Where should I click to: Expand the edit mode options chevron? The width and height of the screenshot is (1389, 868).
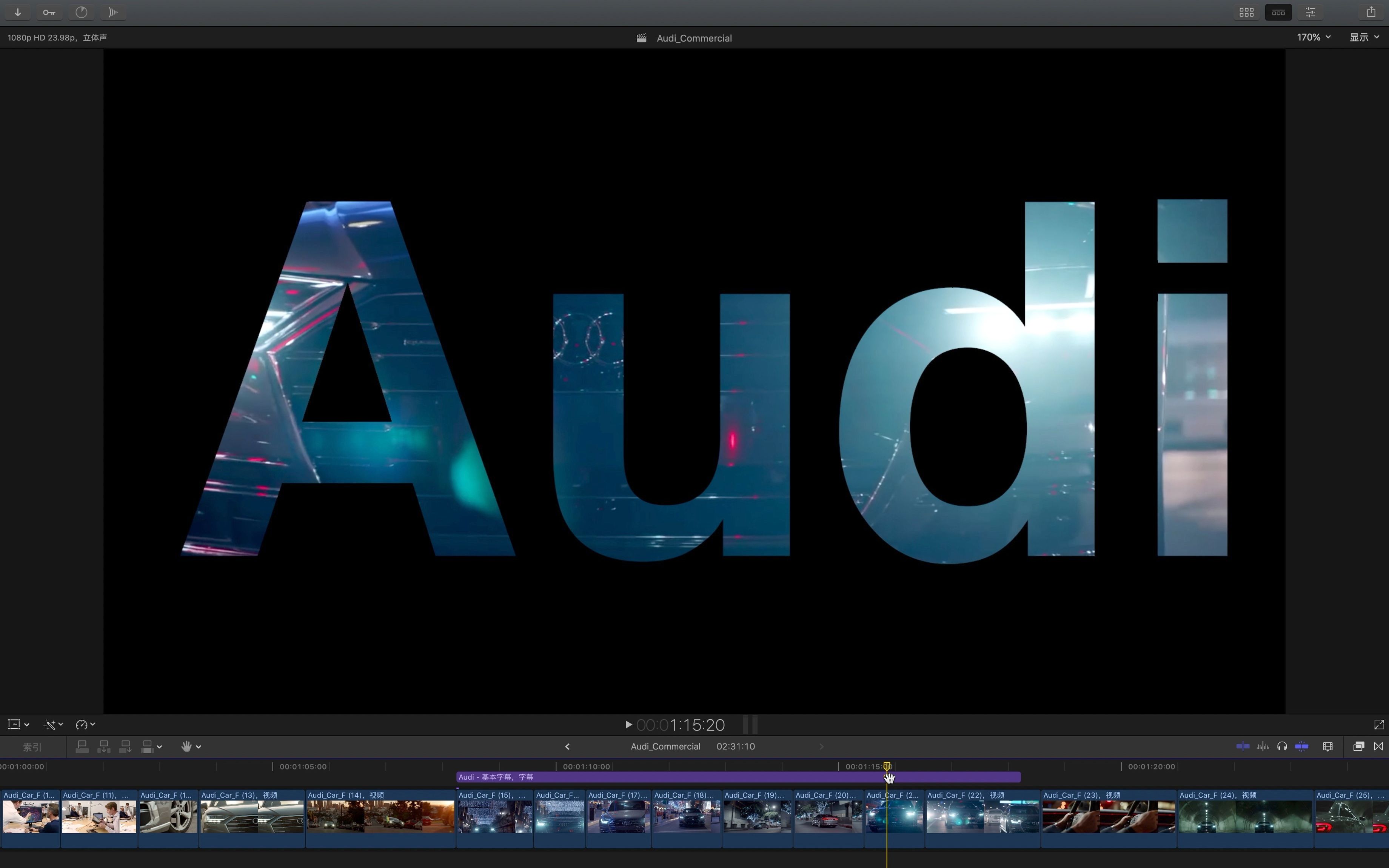pyautogui.click(x=160, y=747)
